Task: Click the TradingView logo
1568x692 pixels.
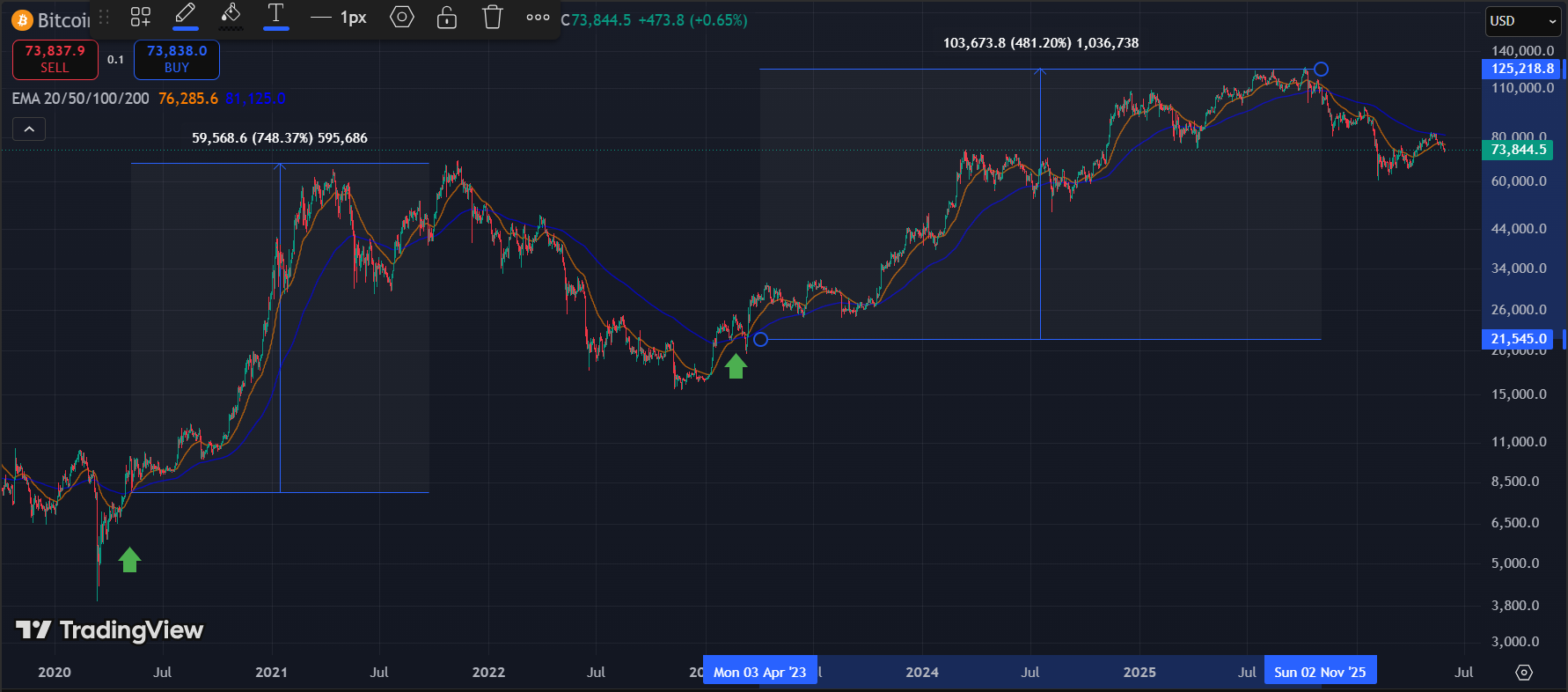Action: (x=110, y=630)
